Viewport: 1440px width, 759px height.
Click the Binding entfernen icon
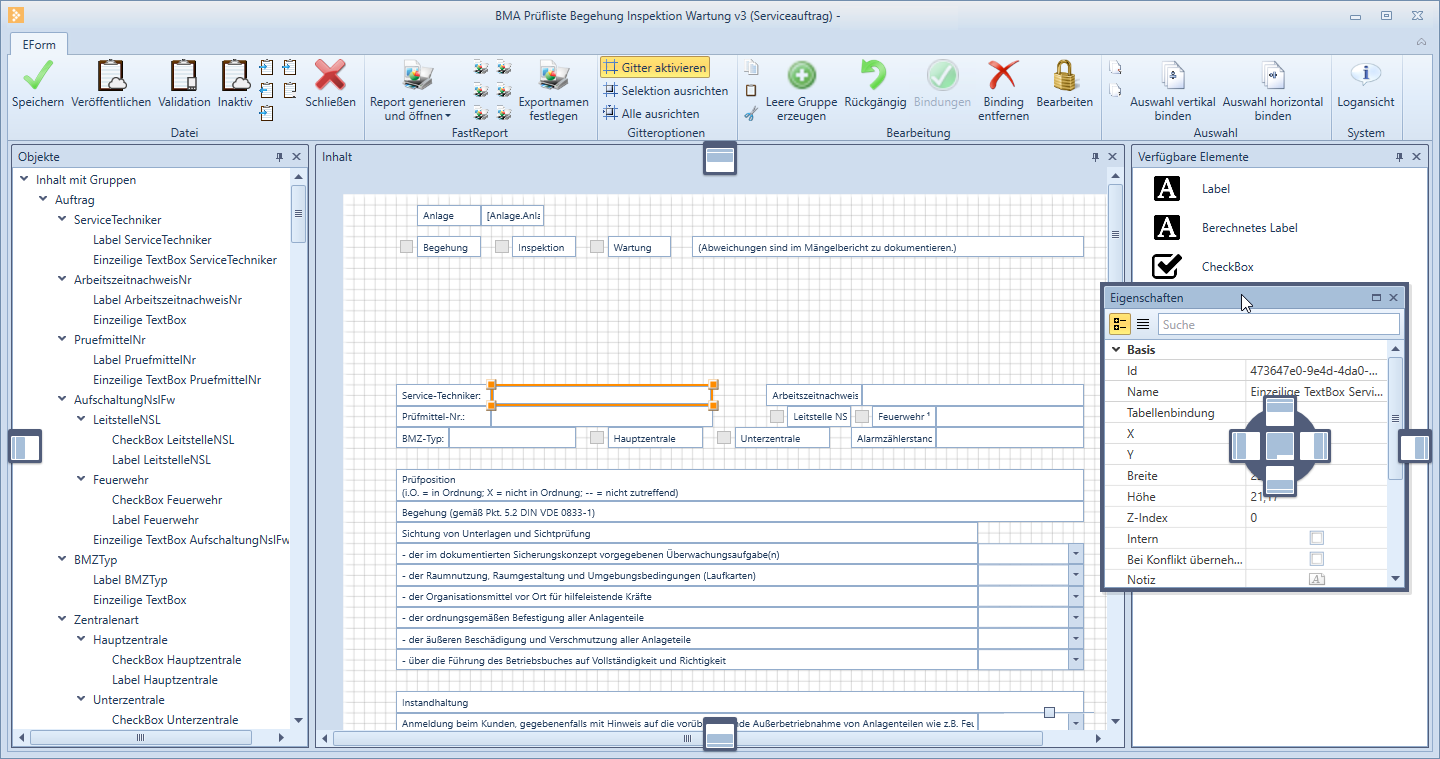[x=1003, y=76]
